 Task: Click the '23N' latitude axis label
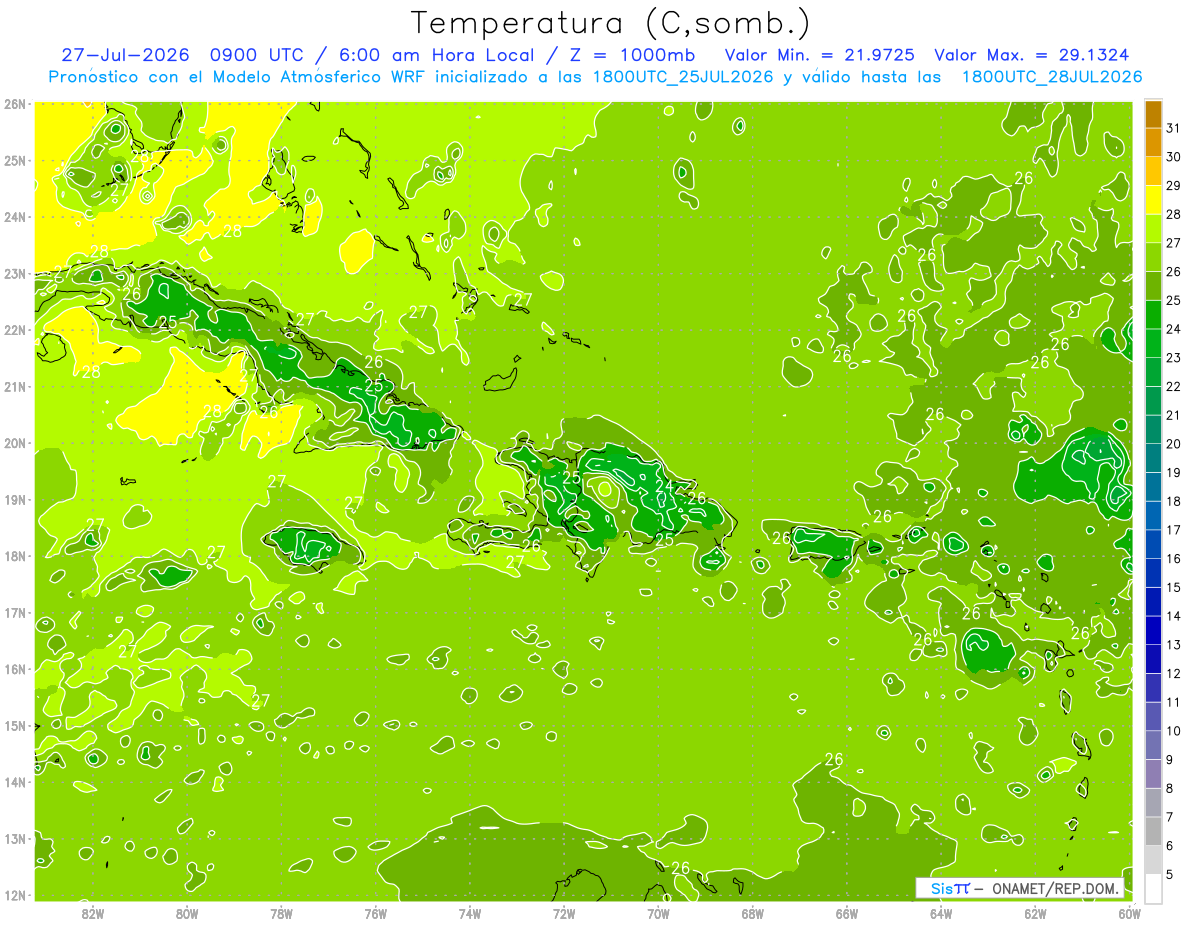15,273
